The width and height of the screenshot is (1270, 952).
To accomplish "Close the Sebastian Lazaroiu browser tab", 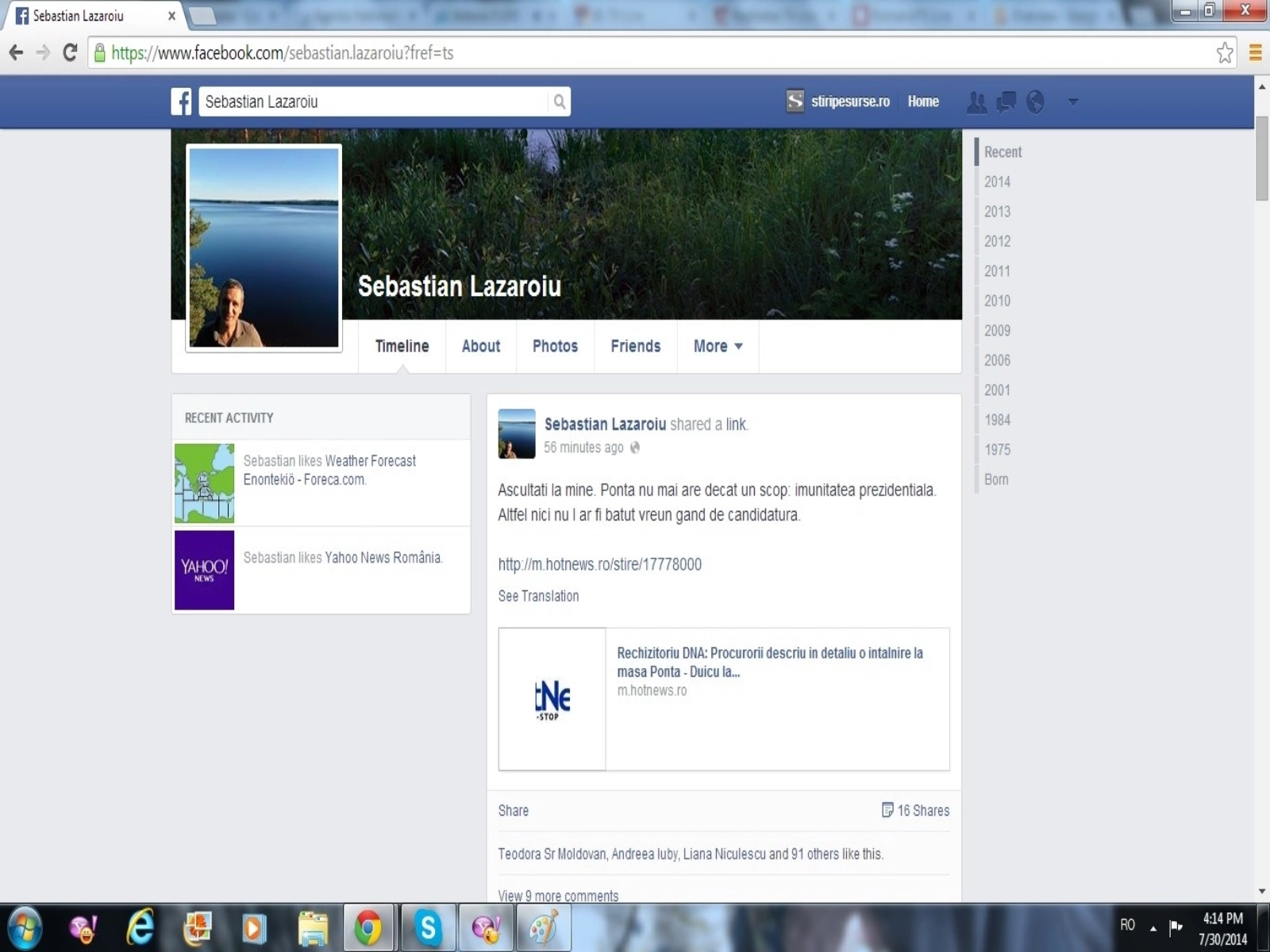I will (171, 16).
